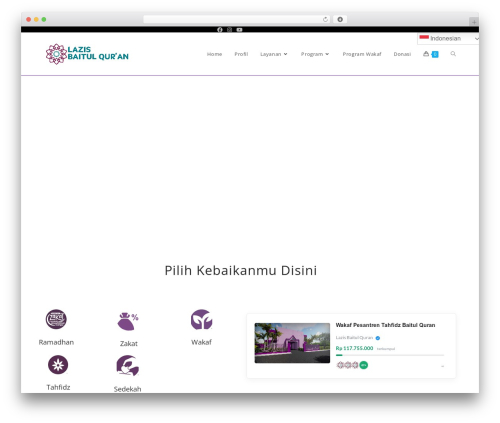This screenshot has width=500, height=423.
Task: Select the Ramadhan category icon
Action: tap(56, 319)
